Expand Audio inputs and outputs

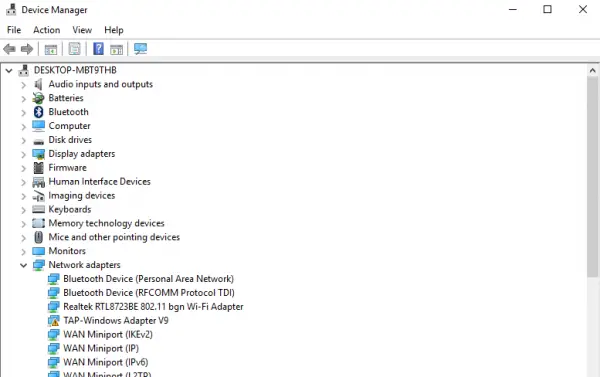[23, 85]
